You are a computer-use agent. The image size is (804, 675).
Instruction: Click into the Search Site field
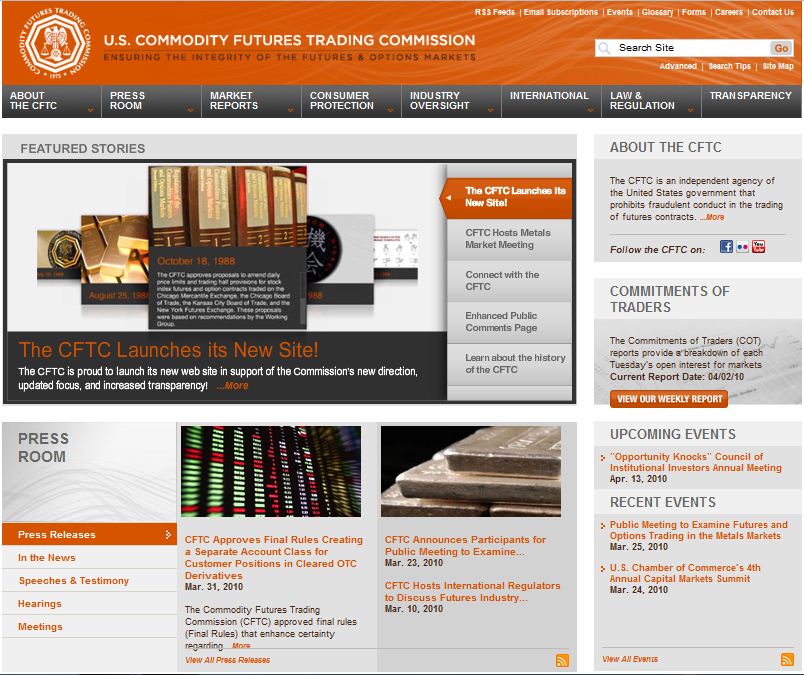[x=690, y=48]
